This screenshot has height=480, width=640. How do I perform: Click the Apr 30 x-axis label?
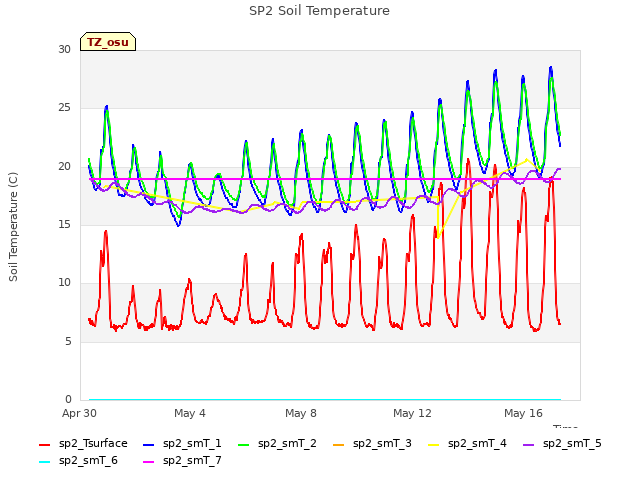click(79, 413)
